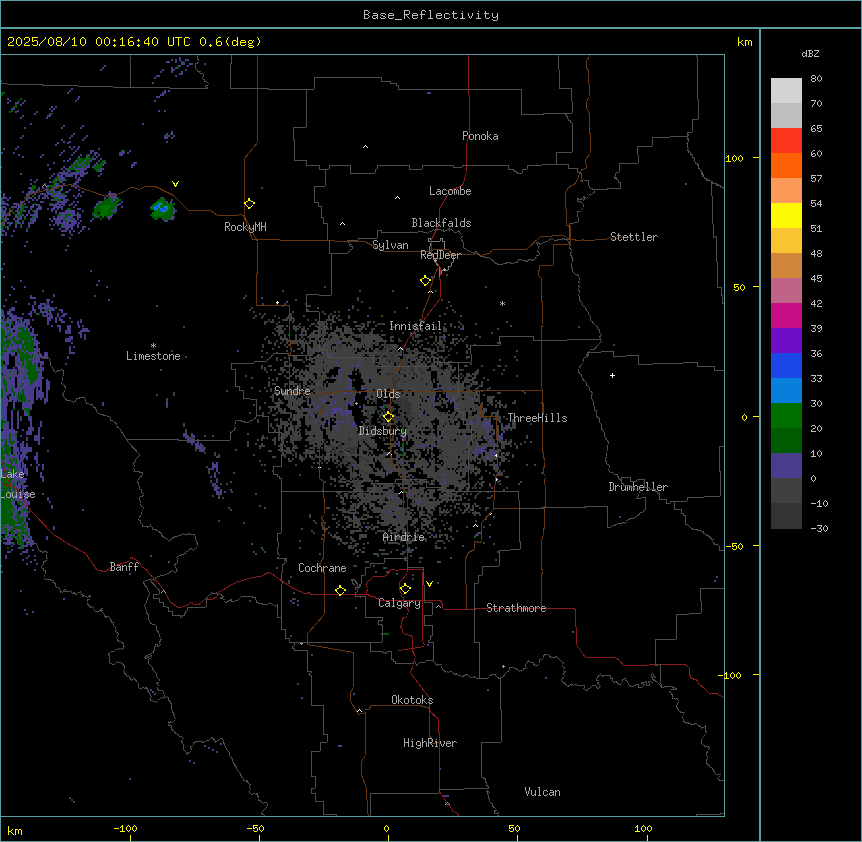Pick the red 60-65 dBZ legend color
Image resolution: width=862 pixels, height=842 pixels.
click(786, 141)
